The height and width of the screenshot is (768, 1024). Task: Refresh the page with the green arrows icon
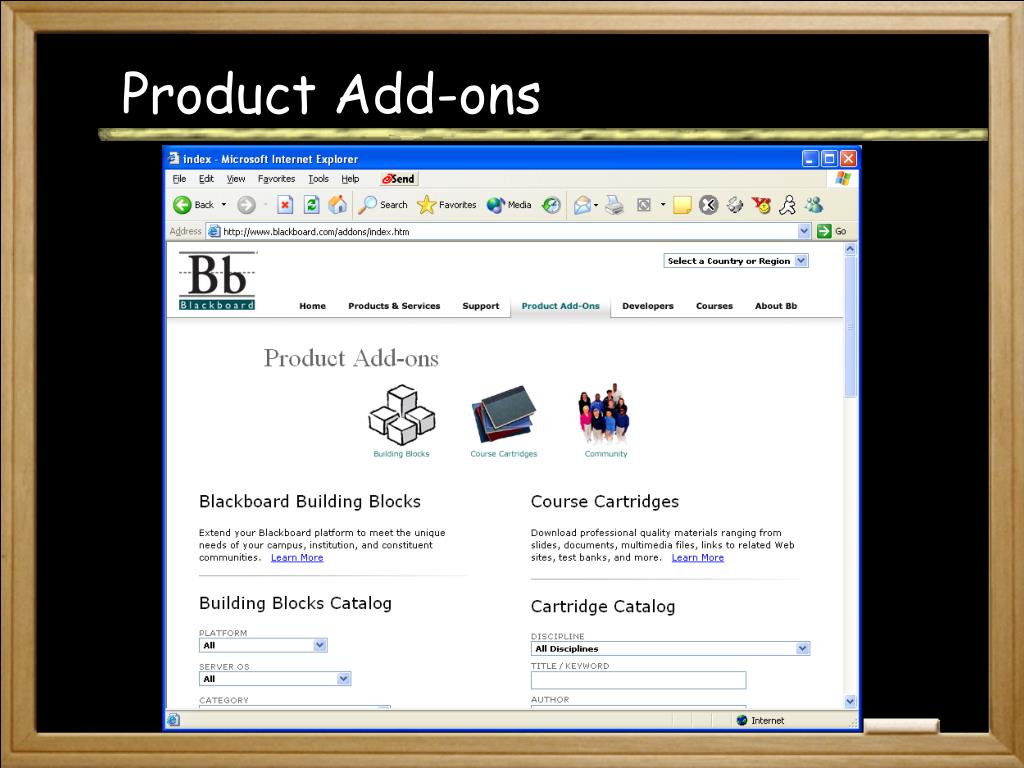pyautogui.click(x=312, y=205)
